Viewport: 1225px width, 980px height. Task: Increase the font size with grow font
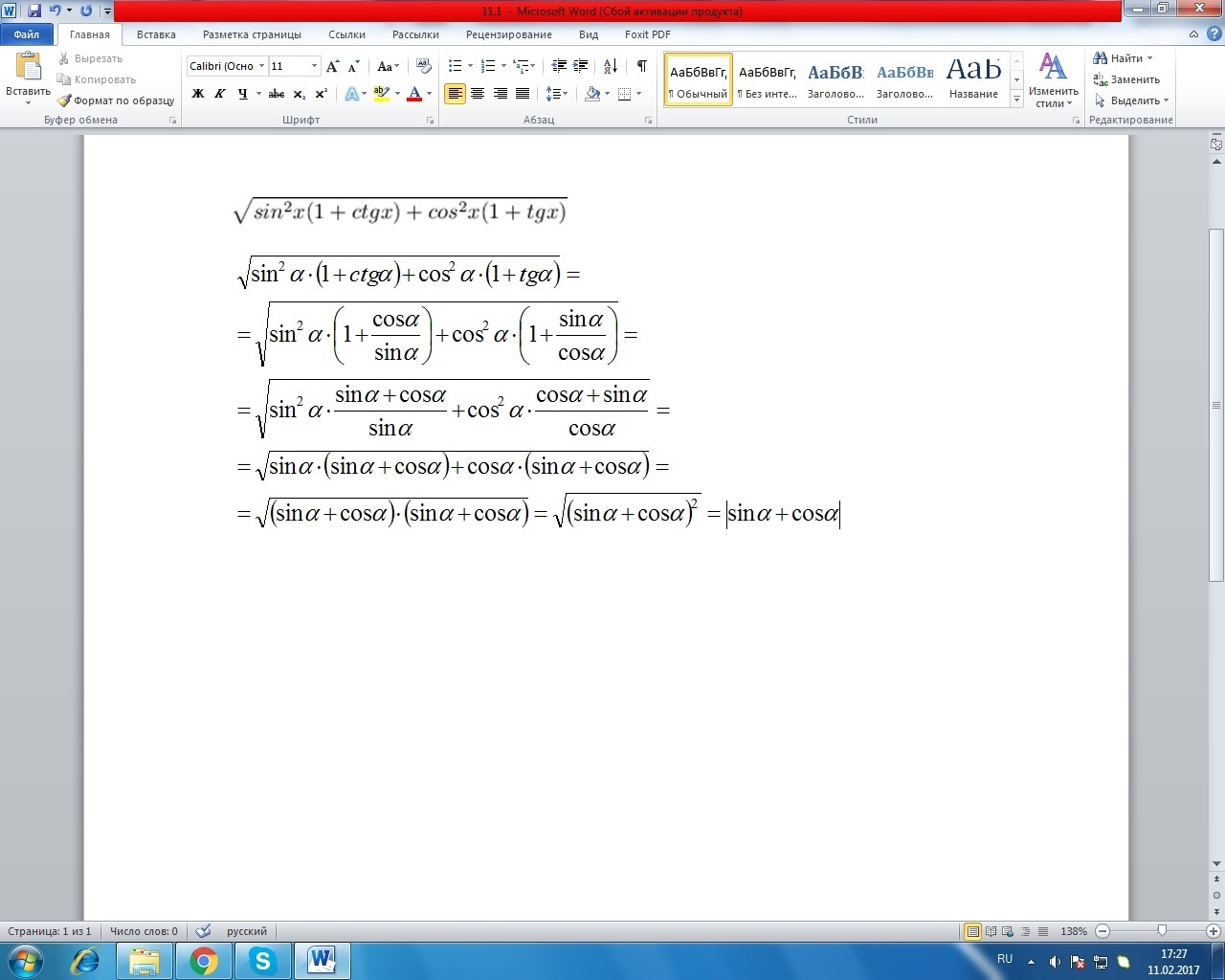coord(332,66)
